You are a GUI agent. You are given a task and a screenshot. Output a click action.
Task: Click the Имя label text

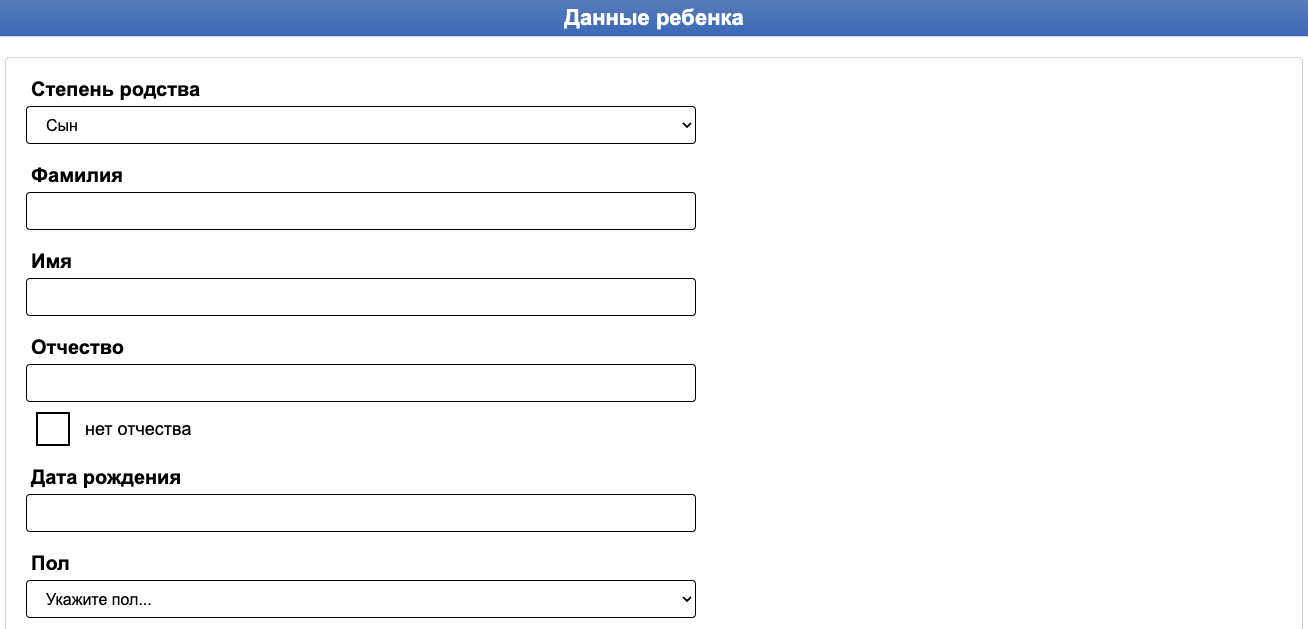point(51,261)
